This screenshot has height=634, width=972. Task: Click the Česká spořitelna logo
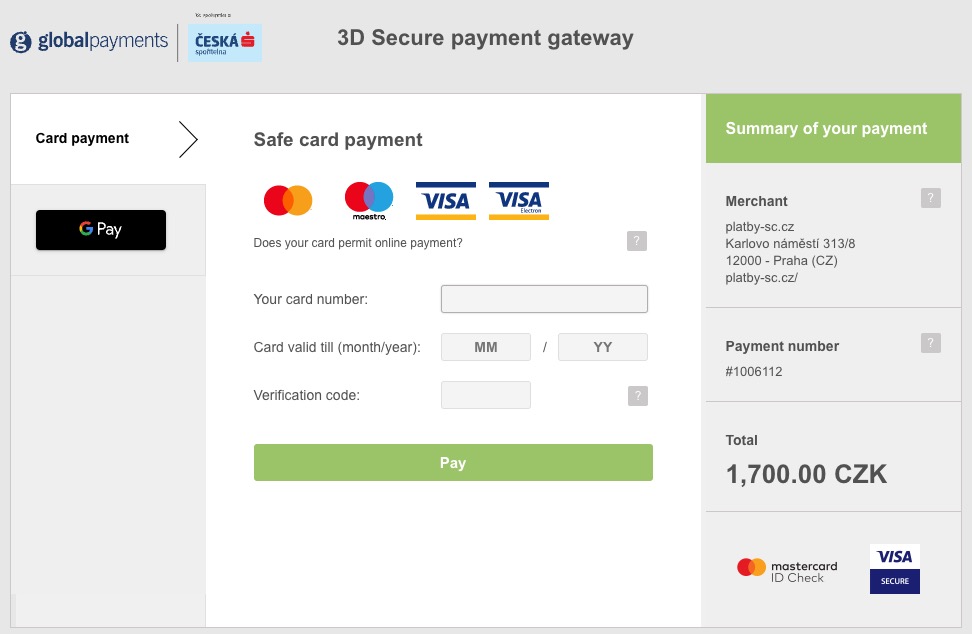[x=225, y=42]
